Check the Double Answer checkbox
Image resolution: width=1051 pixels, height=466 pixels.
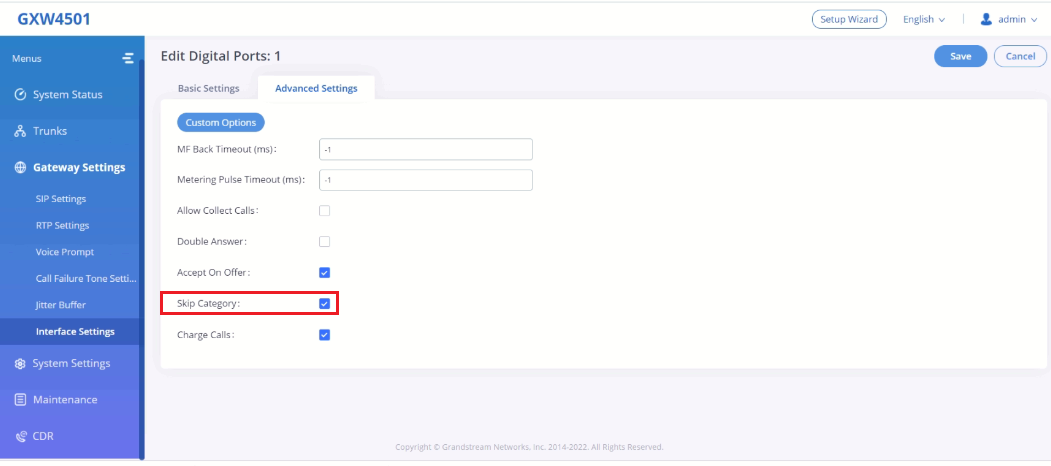point(324,241)
